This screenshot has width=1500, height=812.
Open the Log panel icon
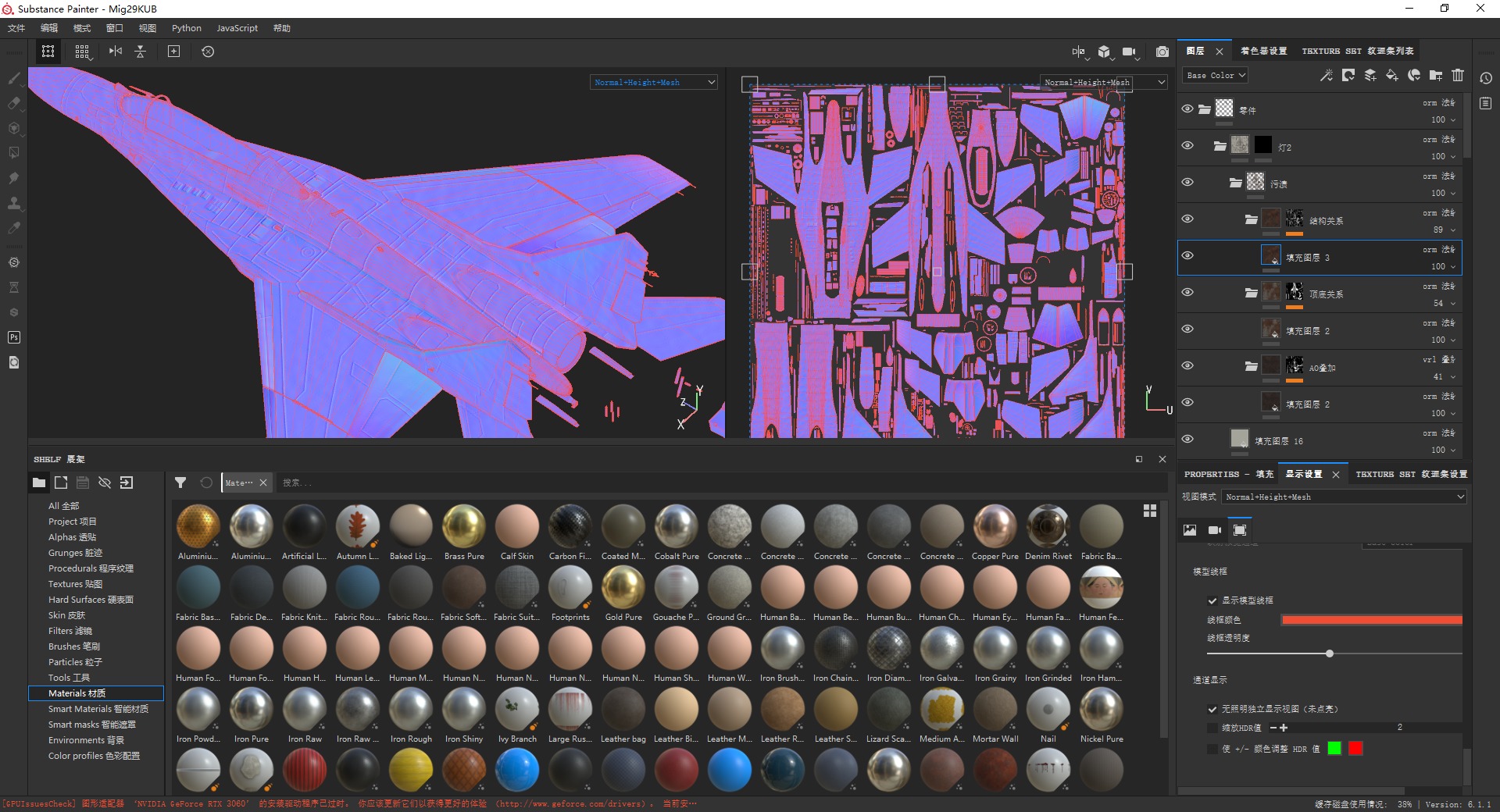click(x=1486, y=103)
